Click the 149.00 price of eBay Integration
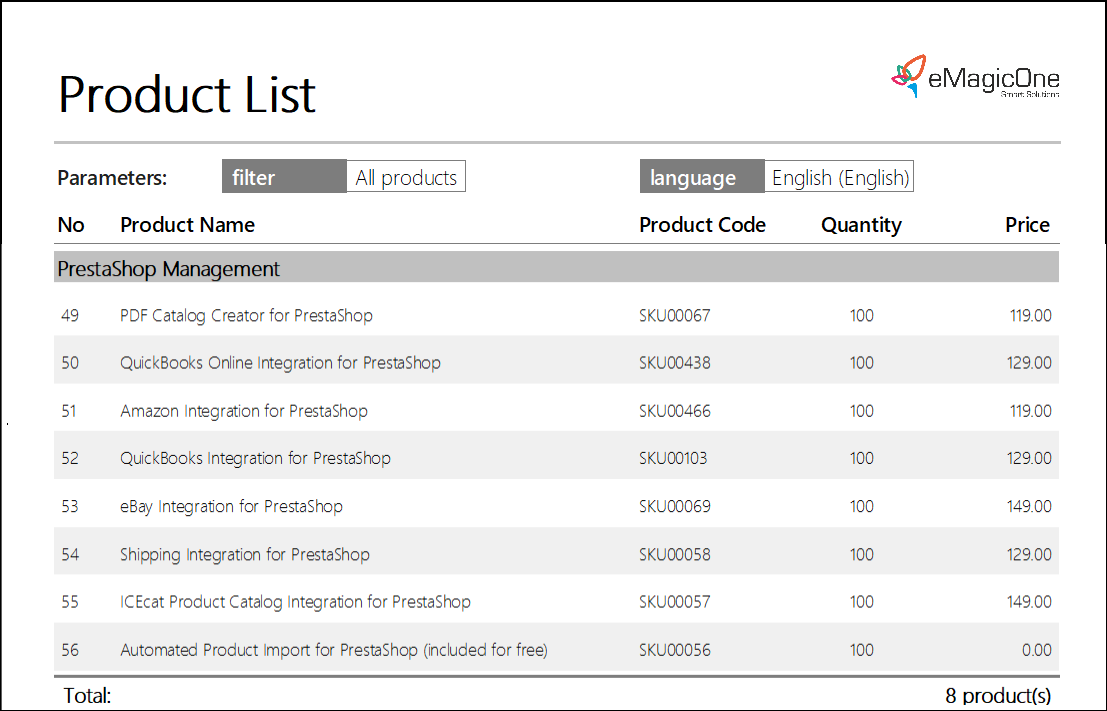 pos(1029,506)
